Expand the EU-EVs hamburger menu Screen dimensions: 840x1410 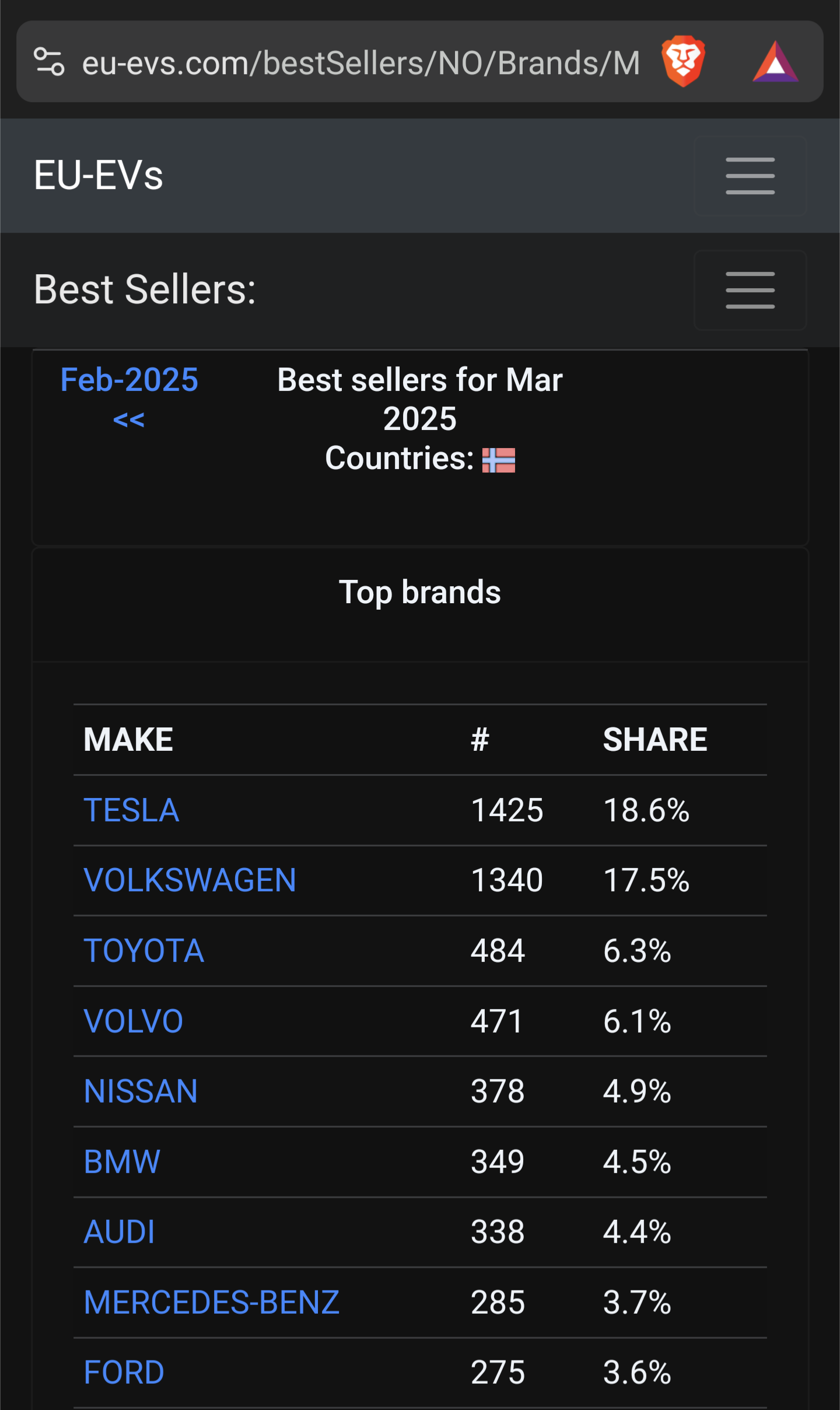750,176
